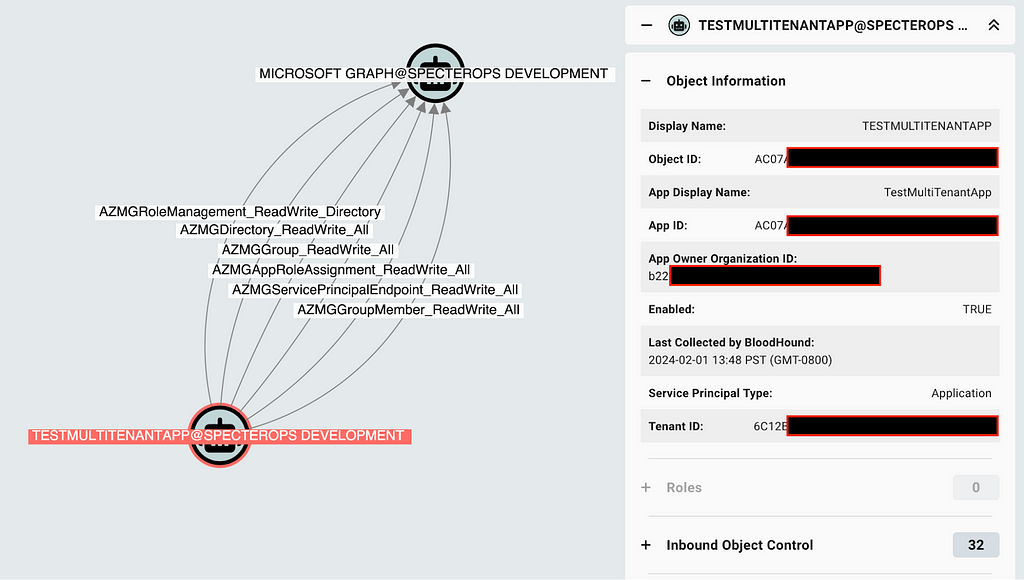Click the highlighted TESTMULTITENANTAPP@SPECTEROPS DEVELOPMENT node label
Screen dimensions: 1024x580
click(x=218, y=436)
